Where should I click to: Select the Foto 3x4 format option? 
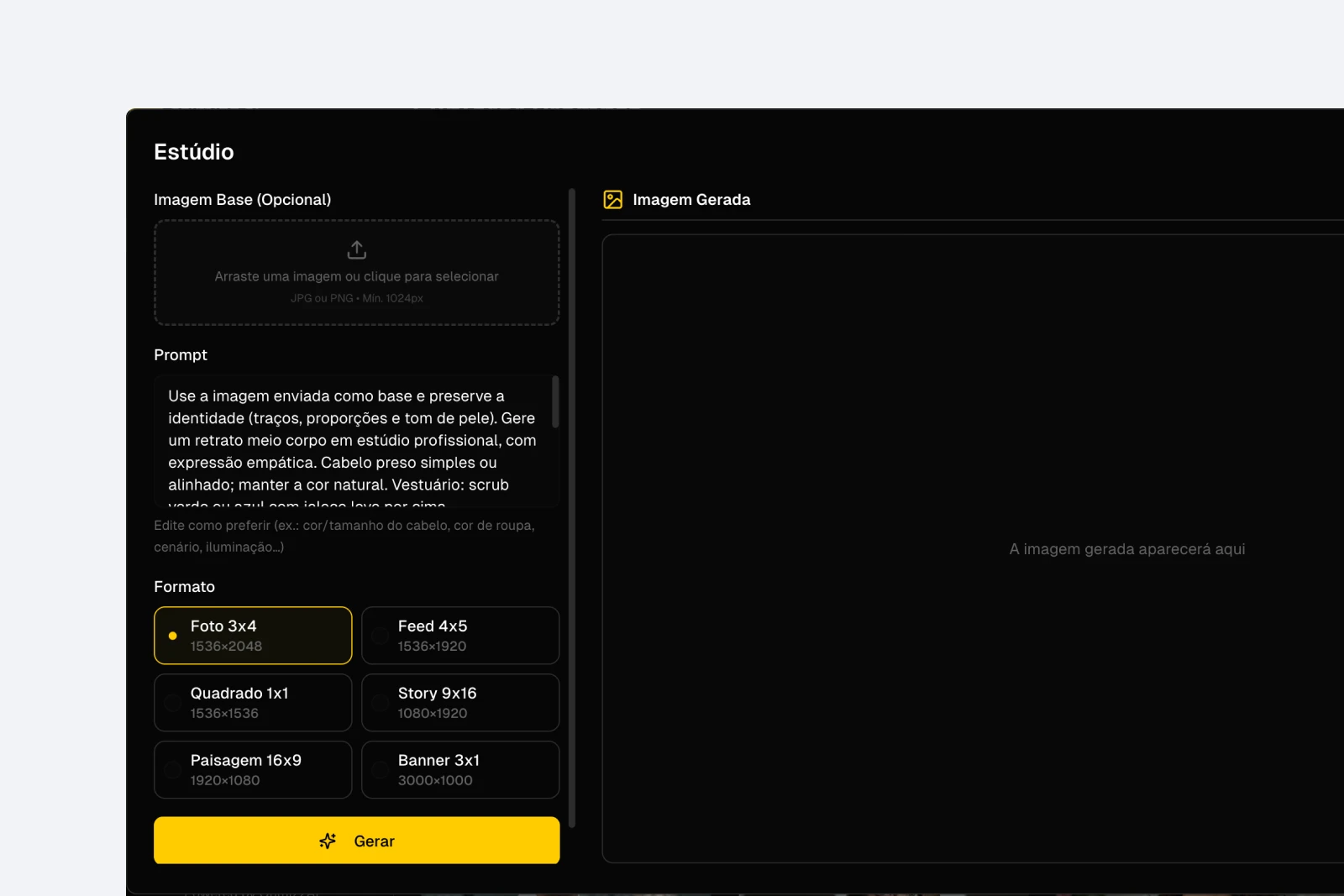[x=253, y=636]
